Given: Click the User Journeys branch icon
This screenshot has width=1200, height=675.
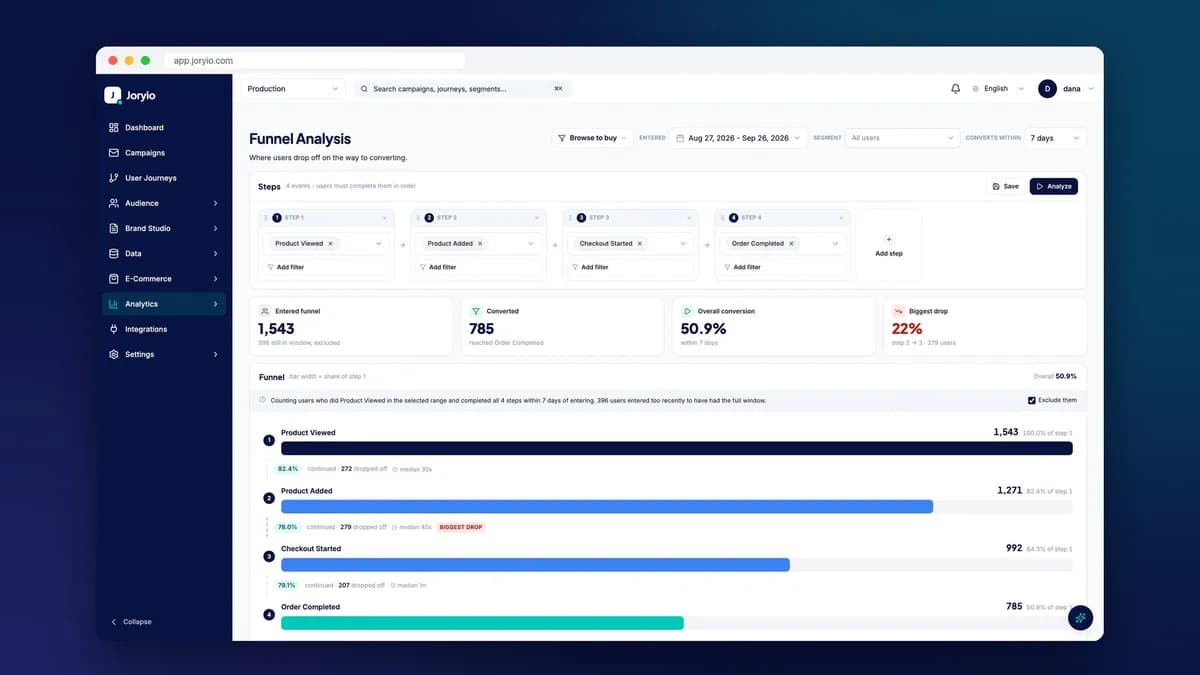Looking at the screenshot, I should point(114,178).
